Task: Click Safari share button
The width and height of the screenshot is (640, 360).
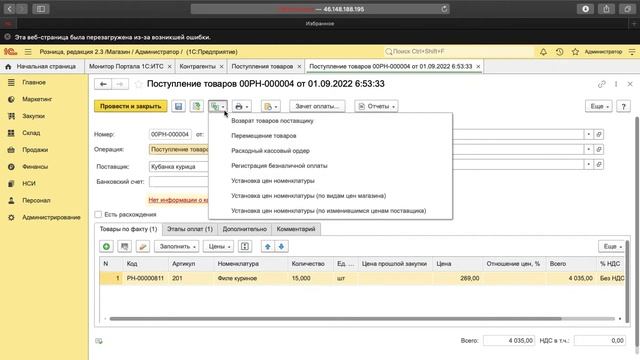Action: click(606, 9)
